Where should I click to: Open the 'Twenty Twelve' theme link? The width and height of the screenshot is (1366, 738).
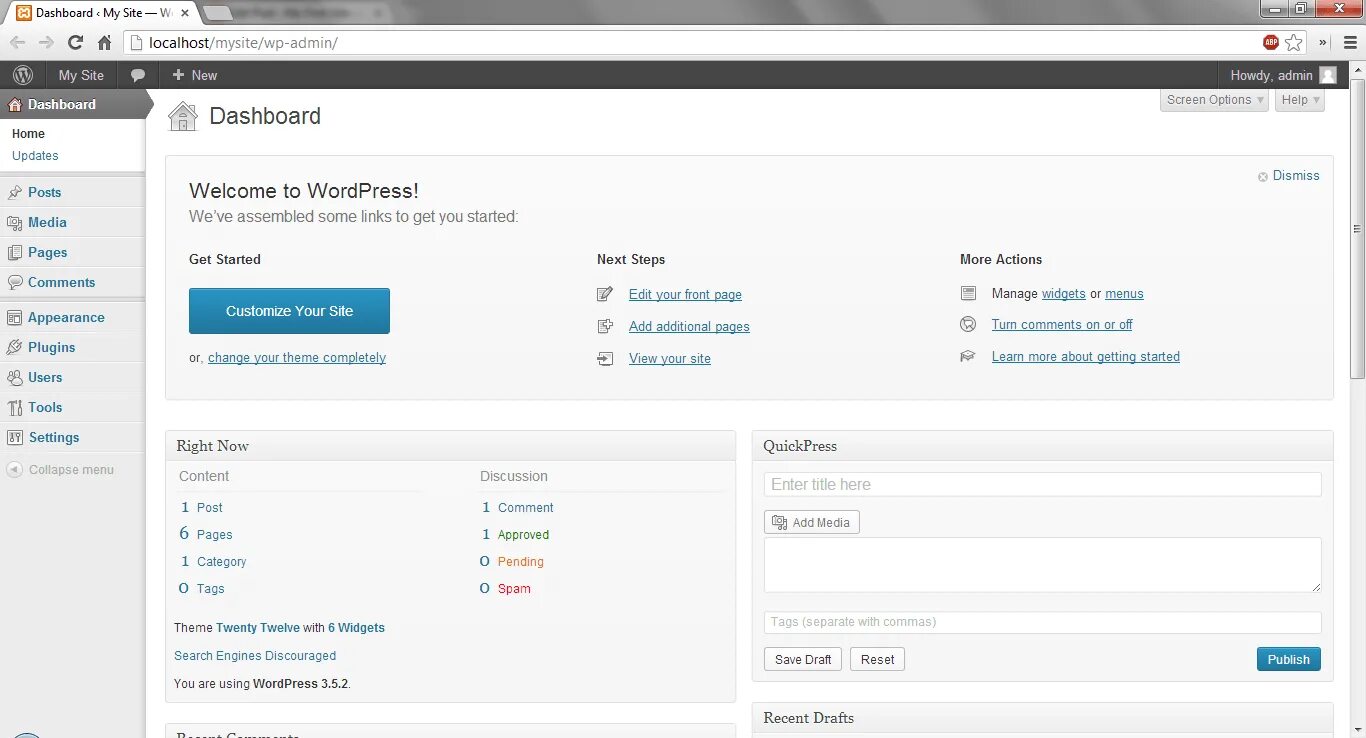click(258, 628)
